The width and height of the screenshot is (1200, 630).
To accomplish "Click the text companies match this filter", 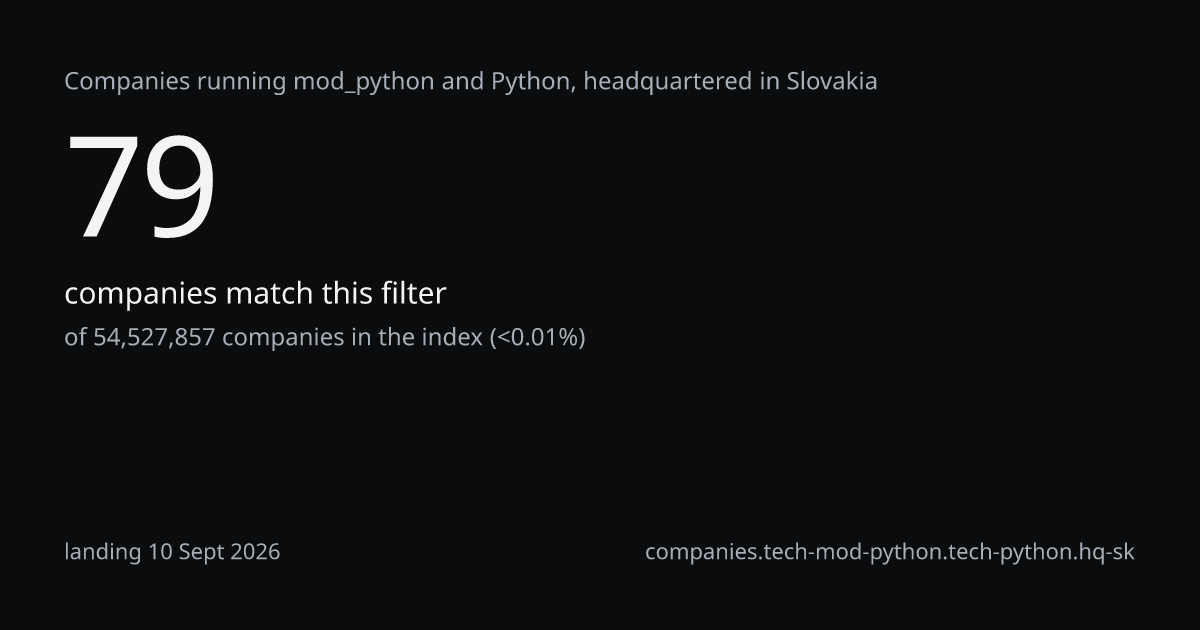I will 255,294.
